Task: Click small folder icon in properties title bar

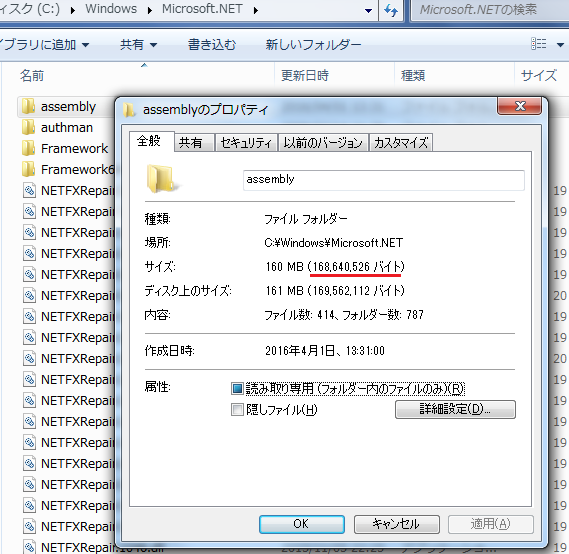Action: 129,110
